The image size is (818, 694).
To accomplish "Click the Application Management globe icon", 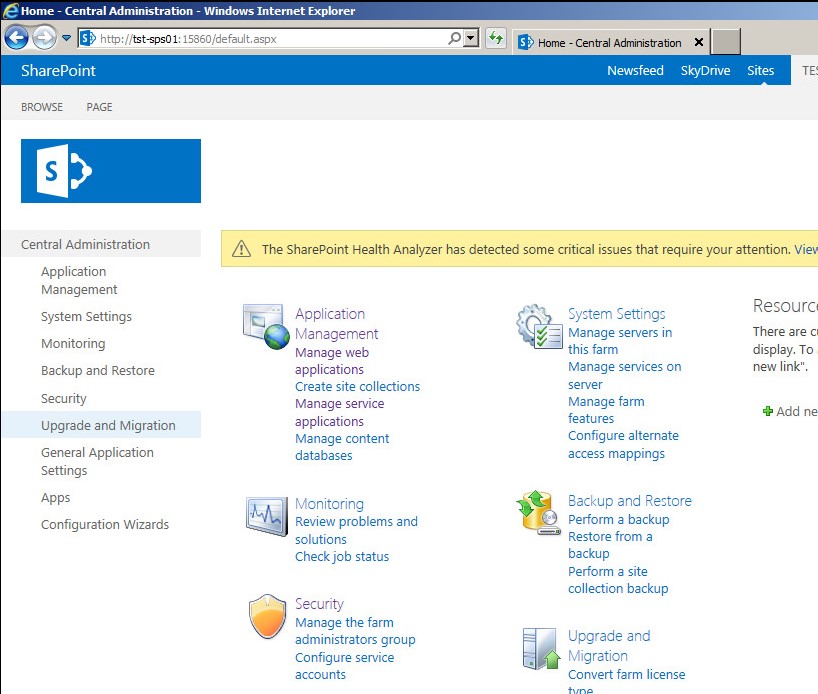I will 266,327.
